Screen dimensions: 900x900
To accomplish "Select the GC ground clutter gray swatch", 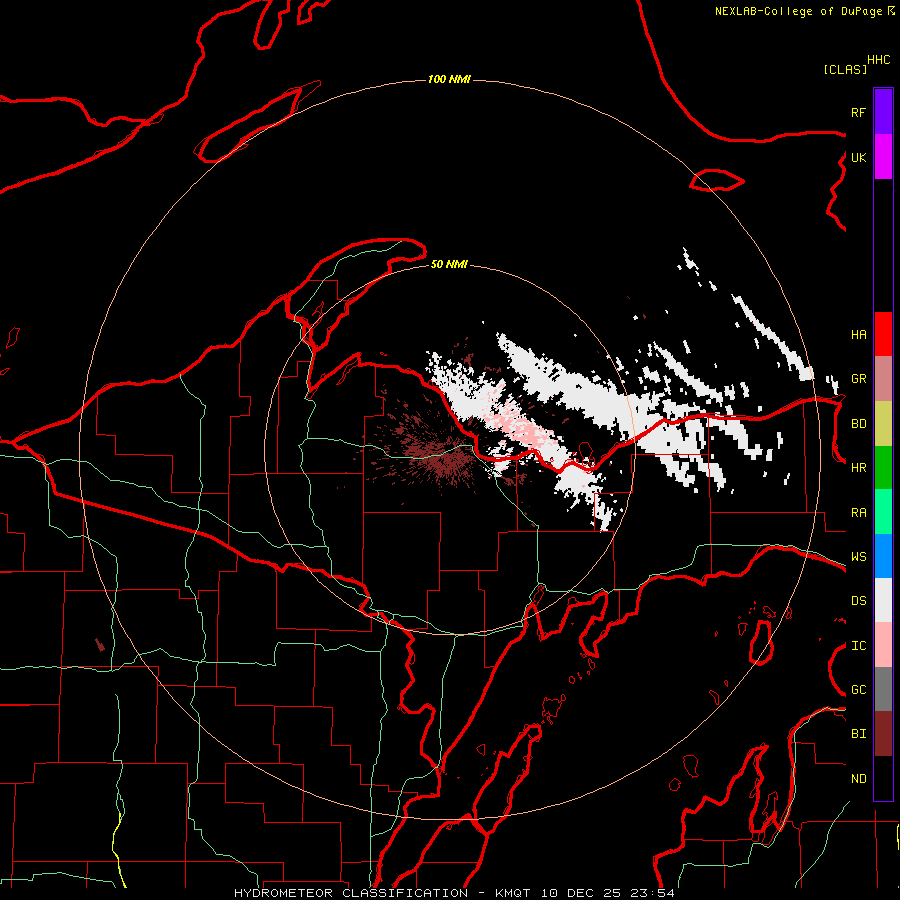I will coord(883,689).
